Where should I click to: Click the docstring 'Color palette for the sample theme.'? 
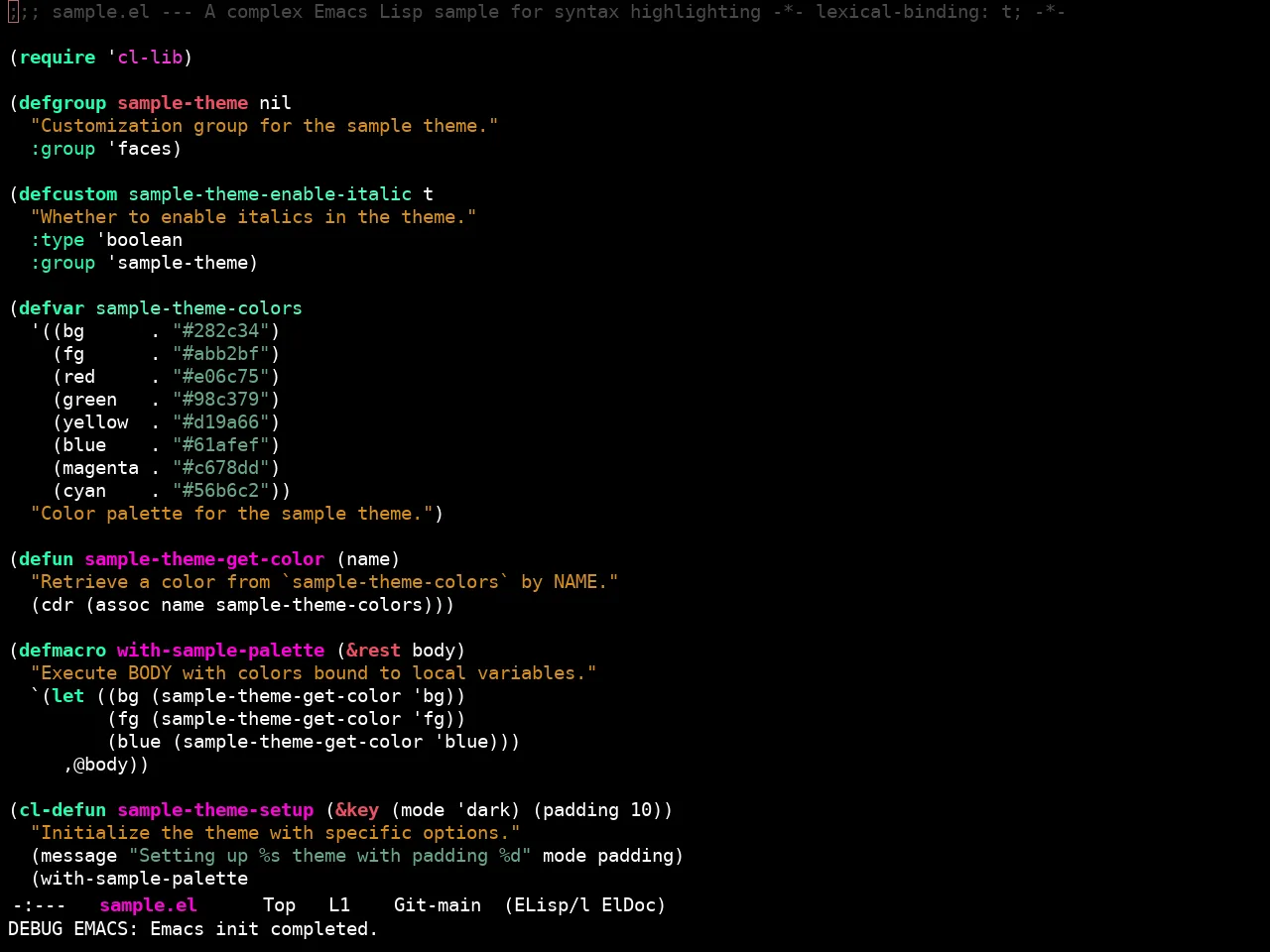232,514
